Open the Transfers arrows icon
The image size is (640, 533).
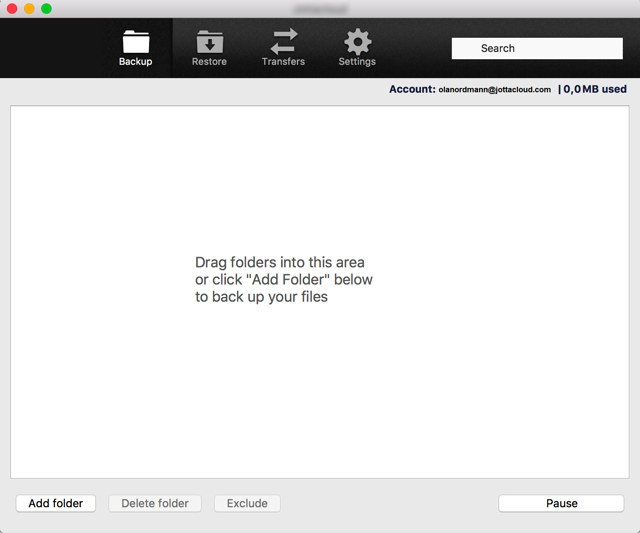point(284,41)
